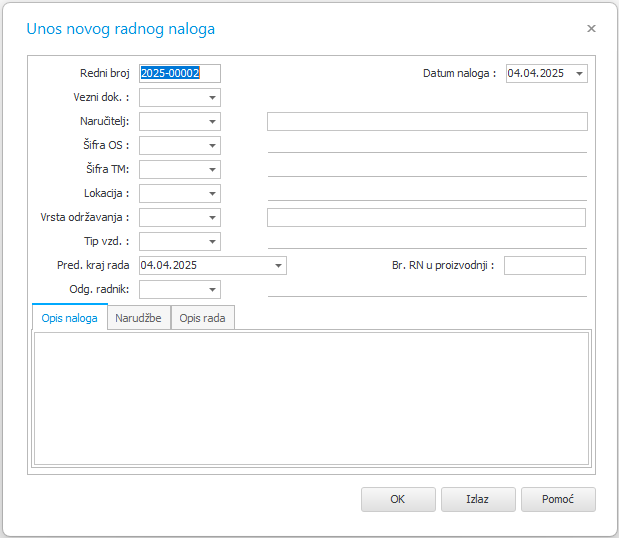
Task: Open help with the Pomoć button
Action: tap(558, 499)
